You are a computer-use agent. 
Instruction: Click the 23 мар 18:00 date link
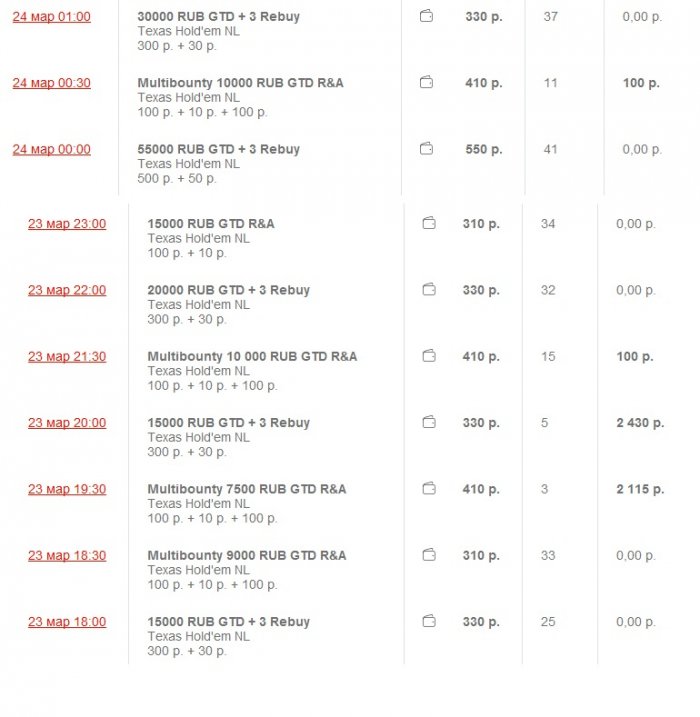(x=66, y=622)
